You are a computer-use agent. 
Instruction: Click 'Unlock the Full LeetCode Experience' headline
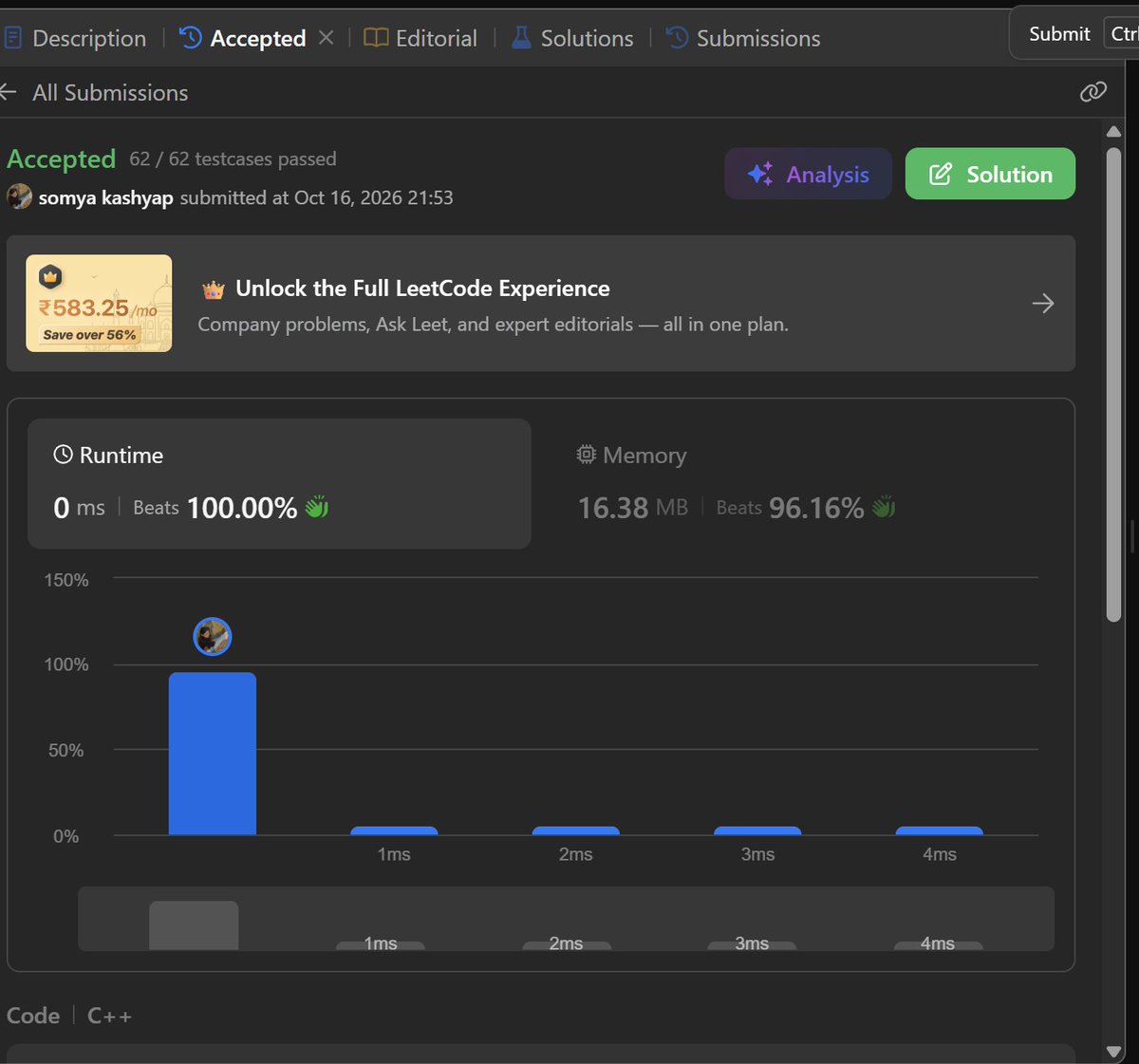point(422,289)
